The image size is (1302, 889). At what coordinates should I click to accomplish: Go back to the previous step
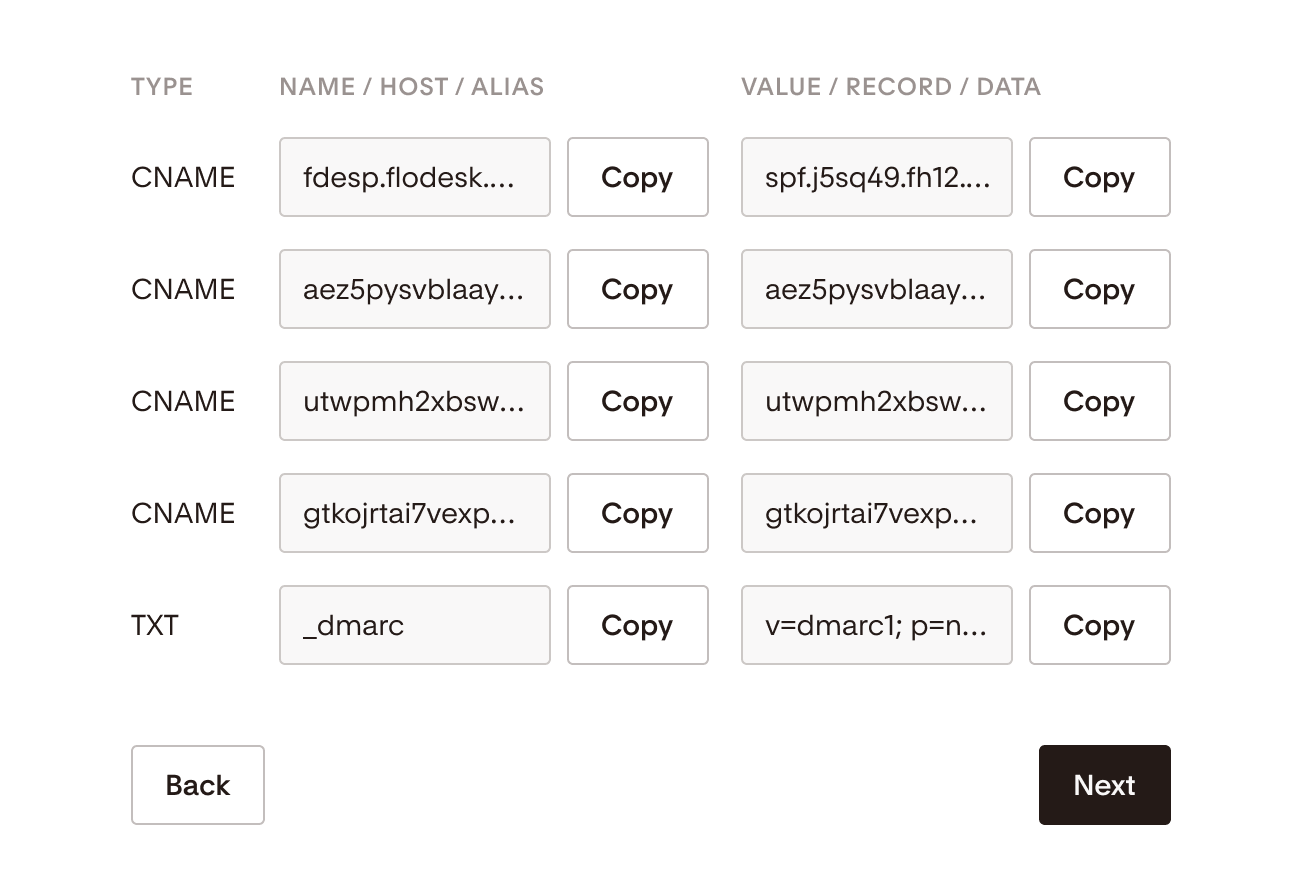[x=198, y=785]
